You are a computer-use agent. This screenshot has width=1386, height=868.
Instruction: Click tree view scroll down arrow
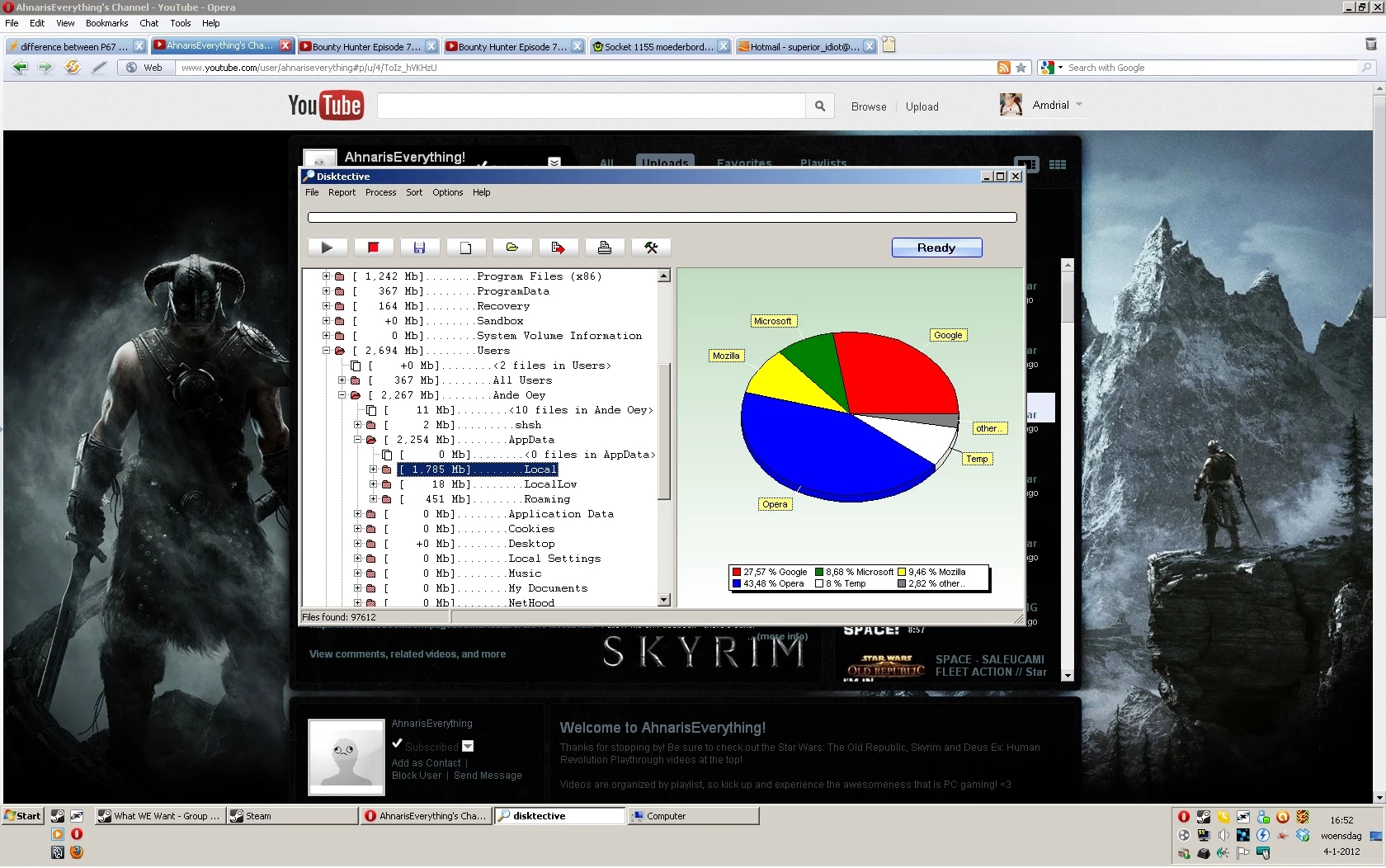pos(664,600)
